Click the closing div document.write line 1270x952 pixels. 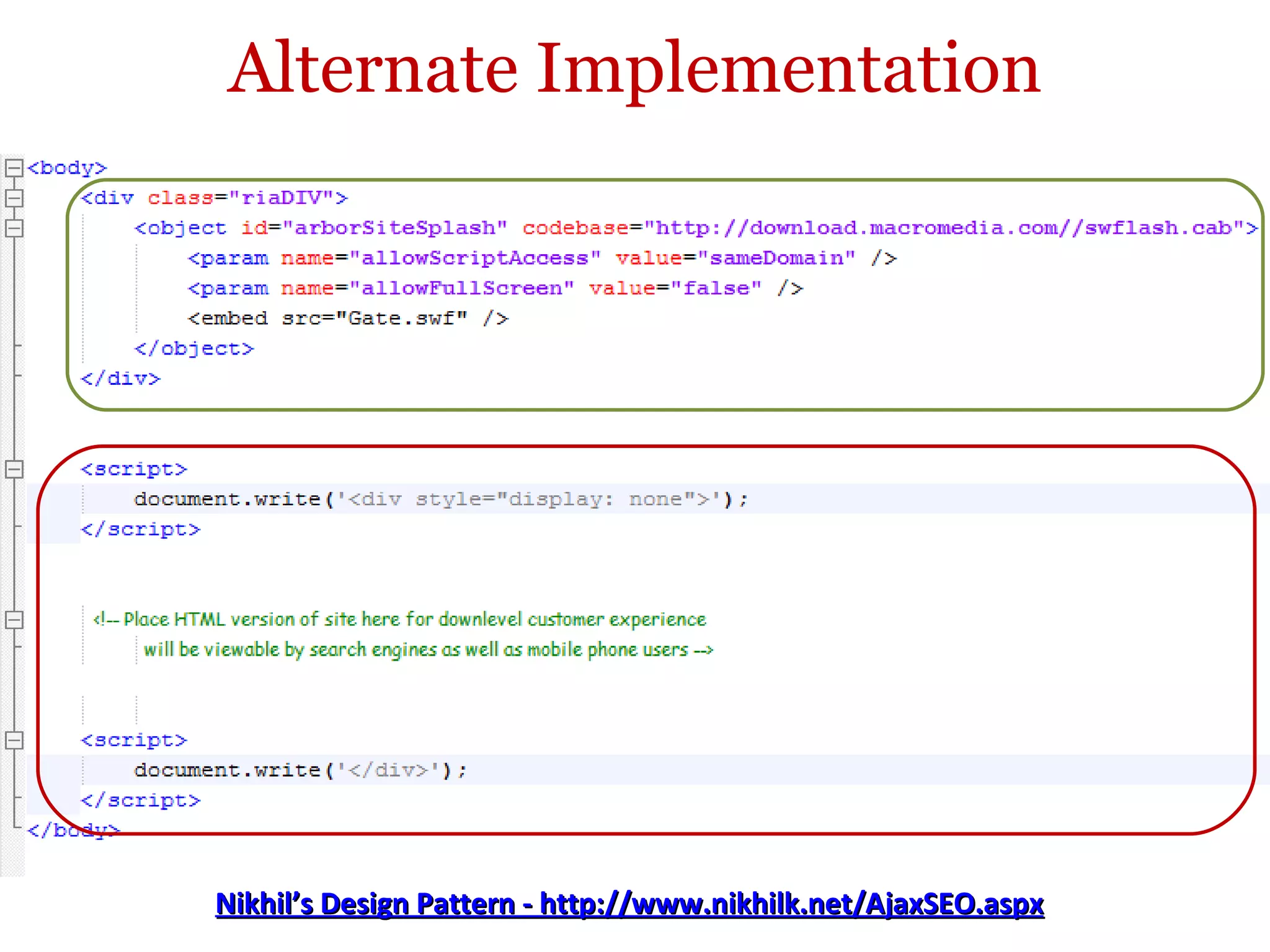coord(301,770)
